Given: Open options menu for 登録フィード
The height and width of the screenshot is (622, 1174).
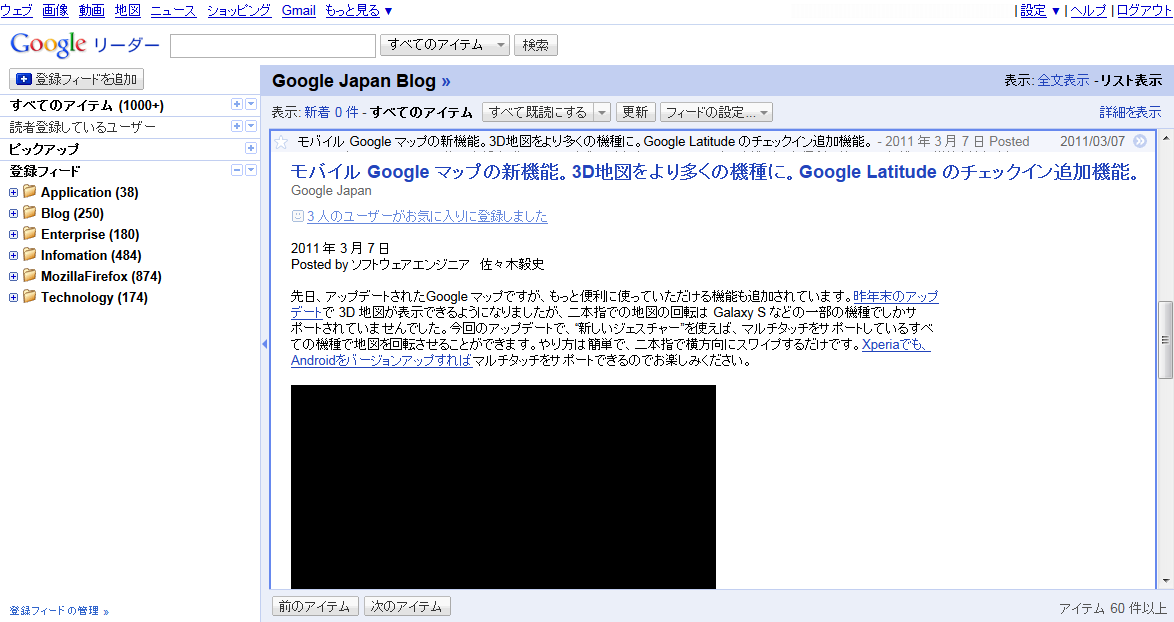Looking at the screenshot, I should point(251,170).
